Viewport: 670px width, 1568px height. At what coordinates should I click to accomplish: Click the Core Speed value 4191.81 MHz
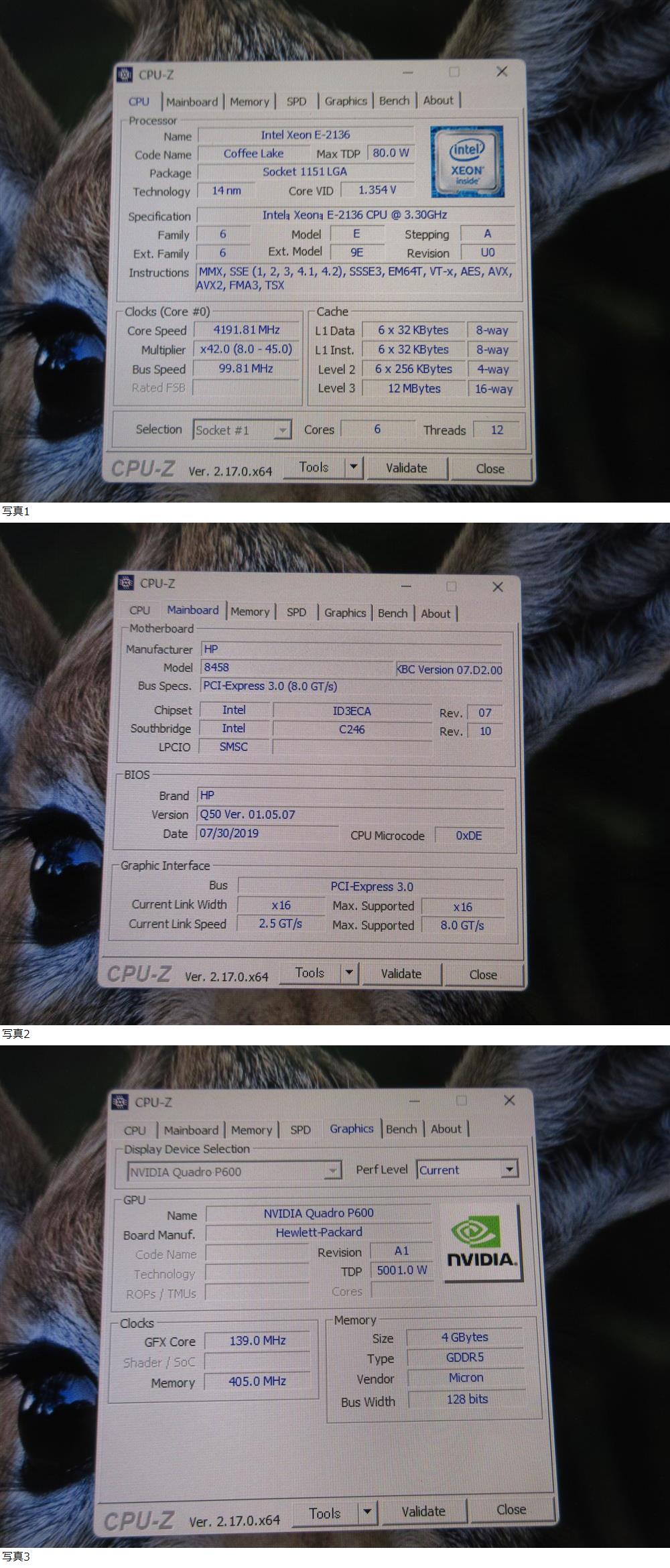click(x=247, y=330)
